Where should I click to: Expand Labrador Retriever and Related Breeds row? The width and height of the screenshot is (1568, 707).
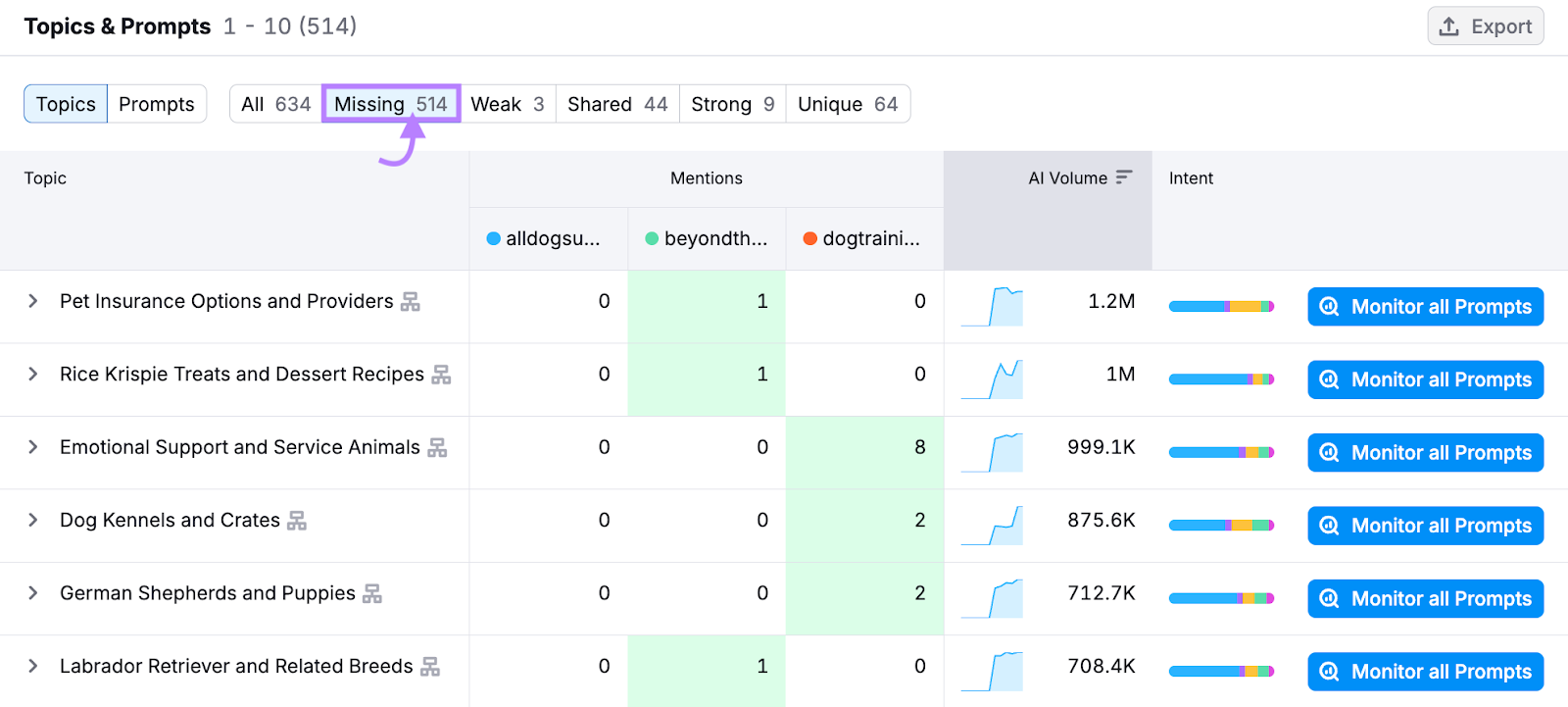coord(33,666)
